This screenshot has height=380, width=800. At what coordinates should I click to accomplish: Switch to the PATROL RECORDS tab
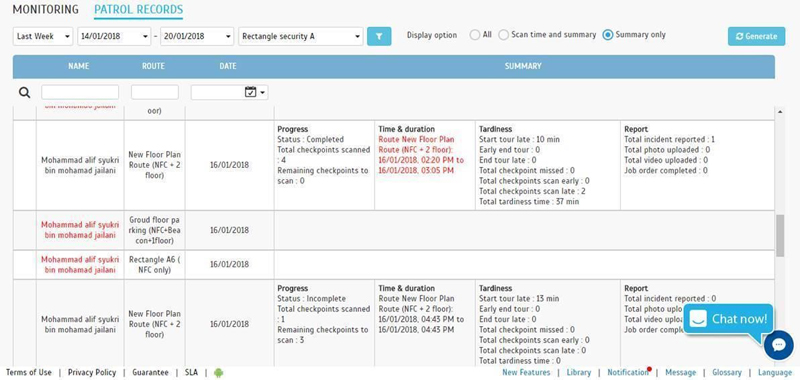click(x=138, y=9)
